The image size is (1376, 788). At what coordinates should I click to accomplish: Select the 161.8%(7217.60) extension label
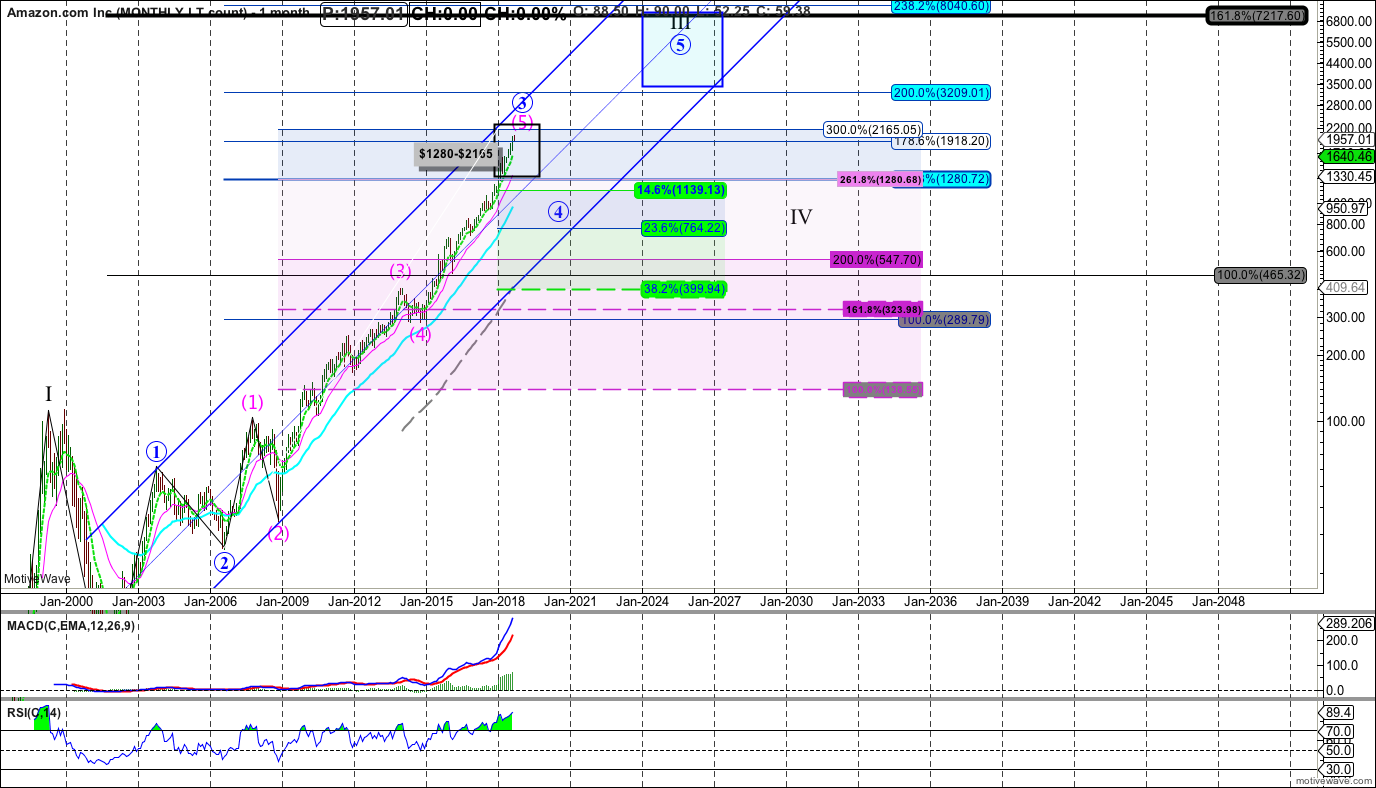1258,16
